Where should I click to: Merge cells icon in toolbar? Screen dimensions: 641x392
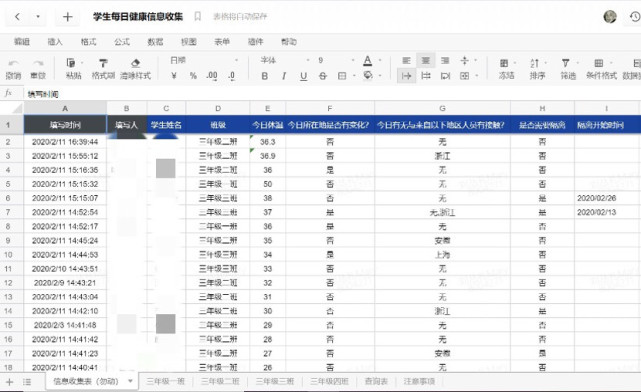[464, 76]
